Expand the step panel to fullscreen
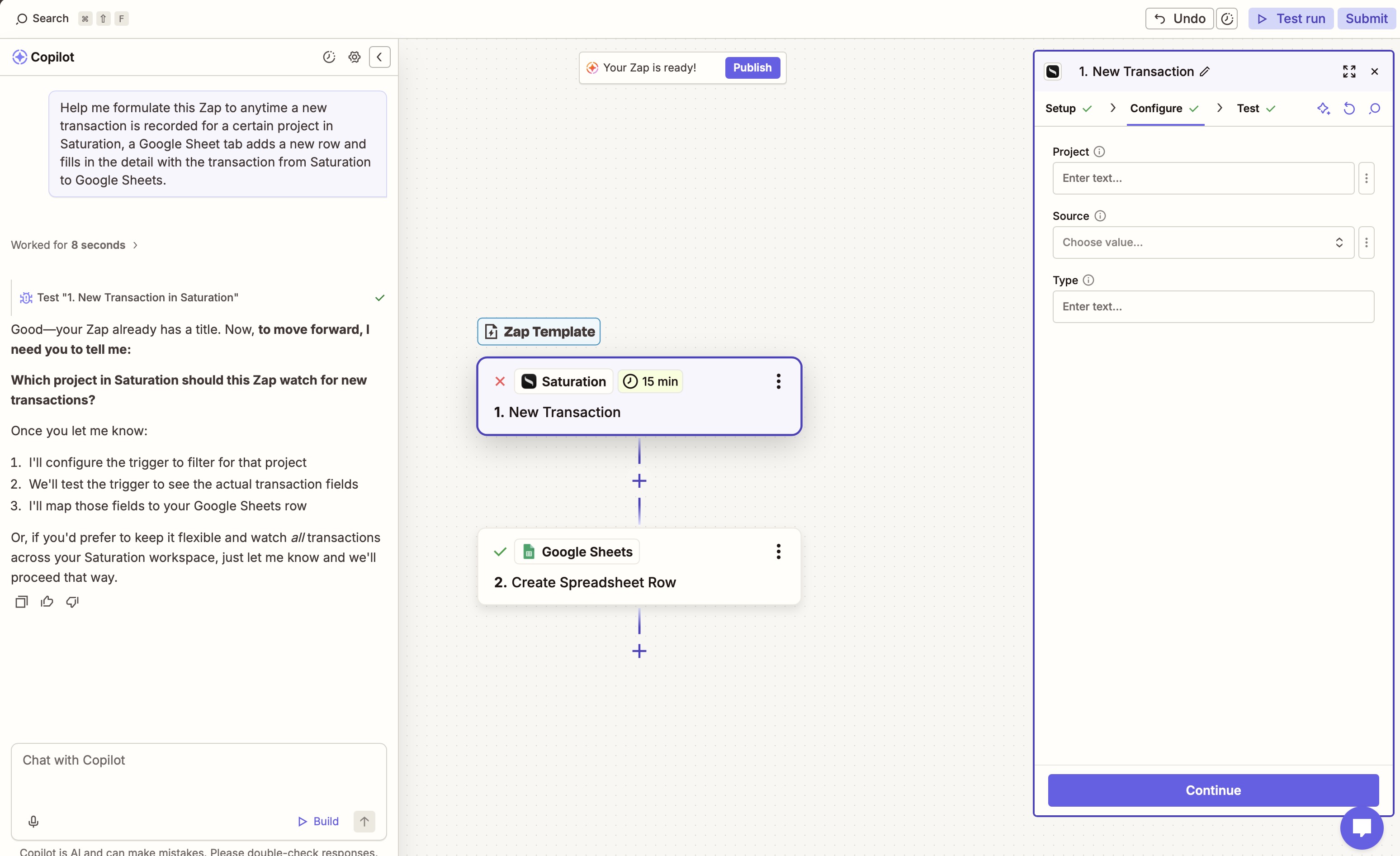 (1349, 71)
